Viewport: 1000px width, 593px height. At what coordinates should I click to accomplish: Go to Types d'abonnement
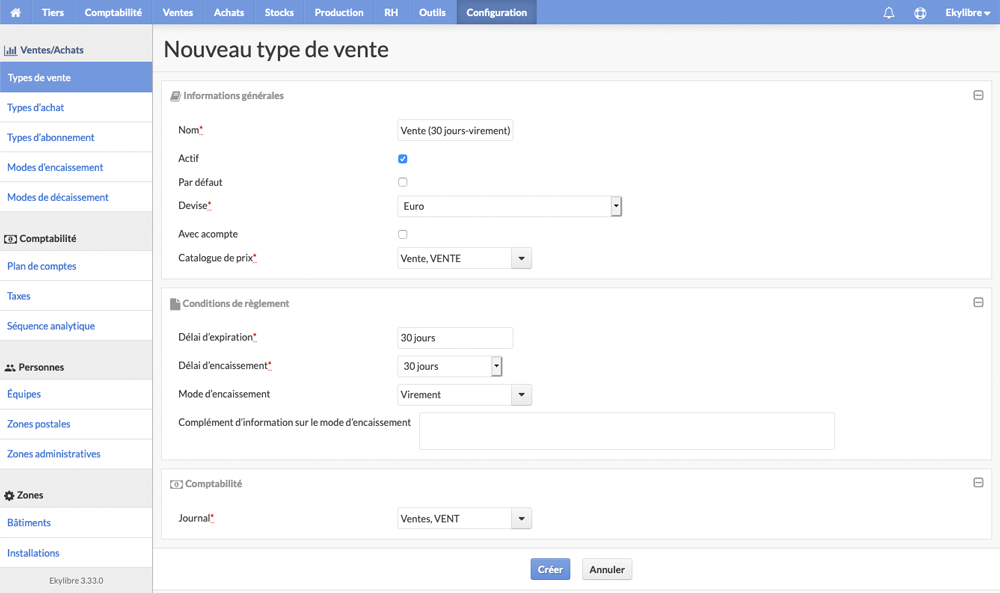[x=76, y=137]
